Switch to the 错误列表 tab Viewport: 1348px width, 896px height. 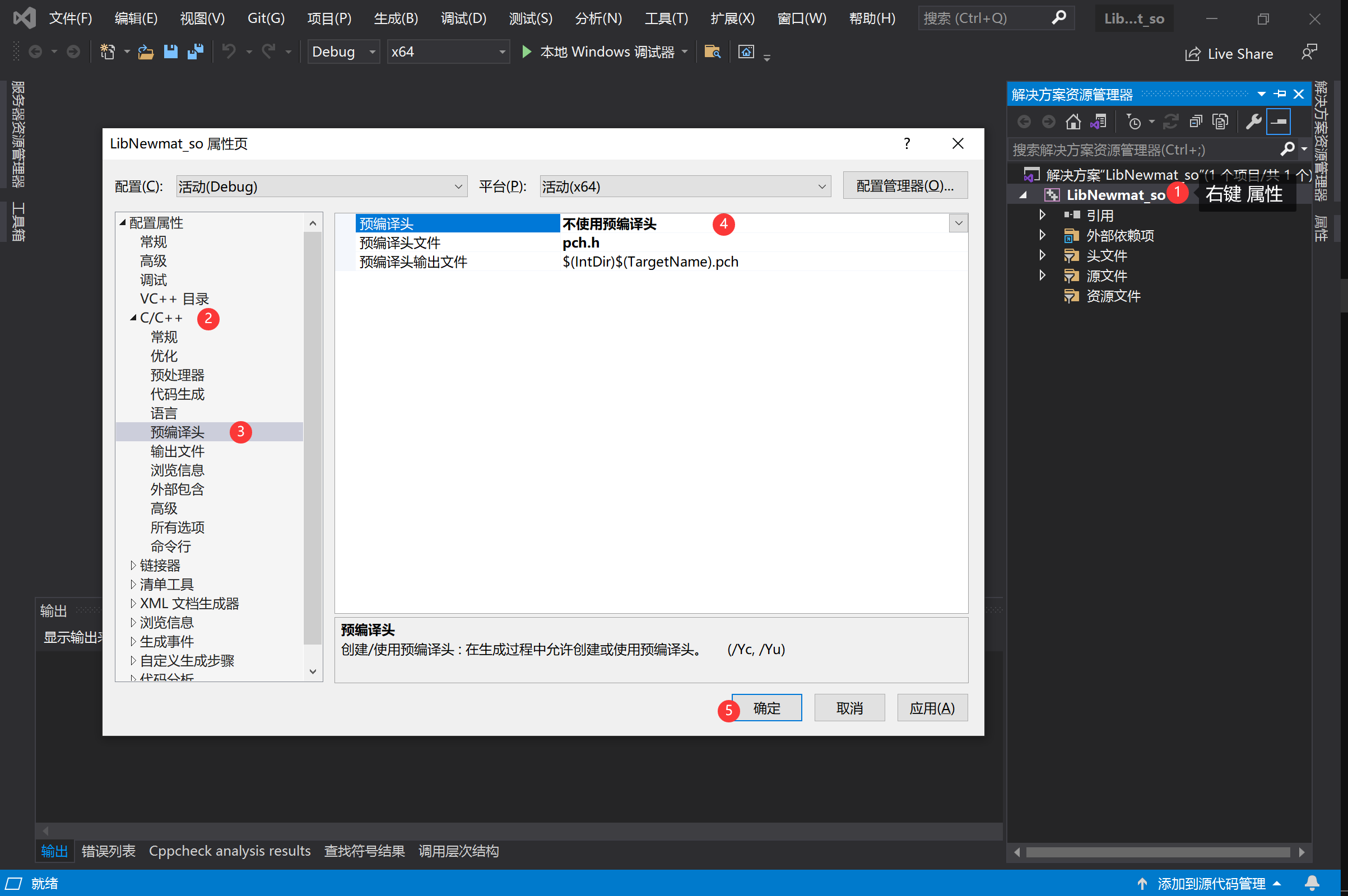tap(109, 851)
